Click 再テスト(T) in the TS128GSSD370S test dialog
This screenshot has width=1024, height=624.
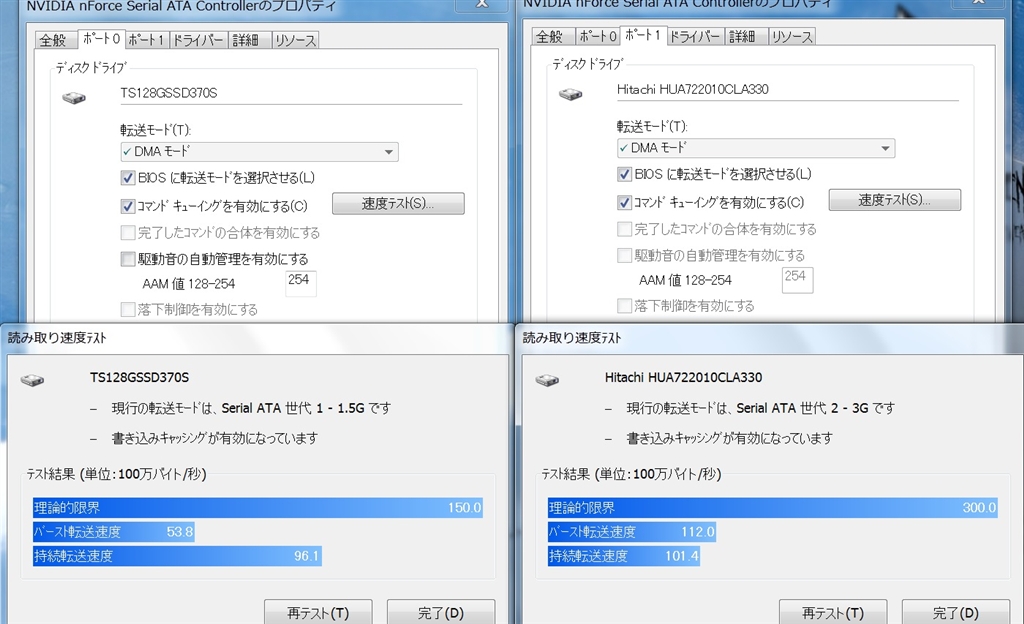318,612
